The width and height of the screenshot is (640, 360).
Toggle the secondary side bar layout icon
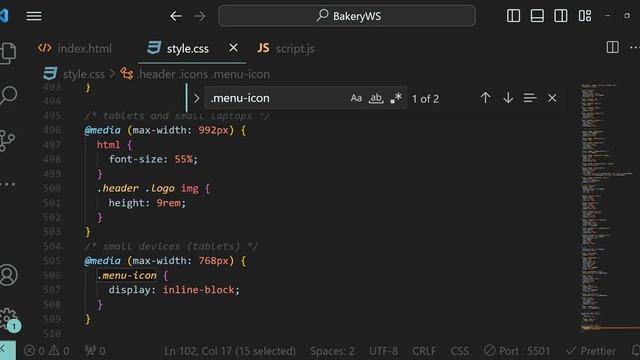[560, 16]
